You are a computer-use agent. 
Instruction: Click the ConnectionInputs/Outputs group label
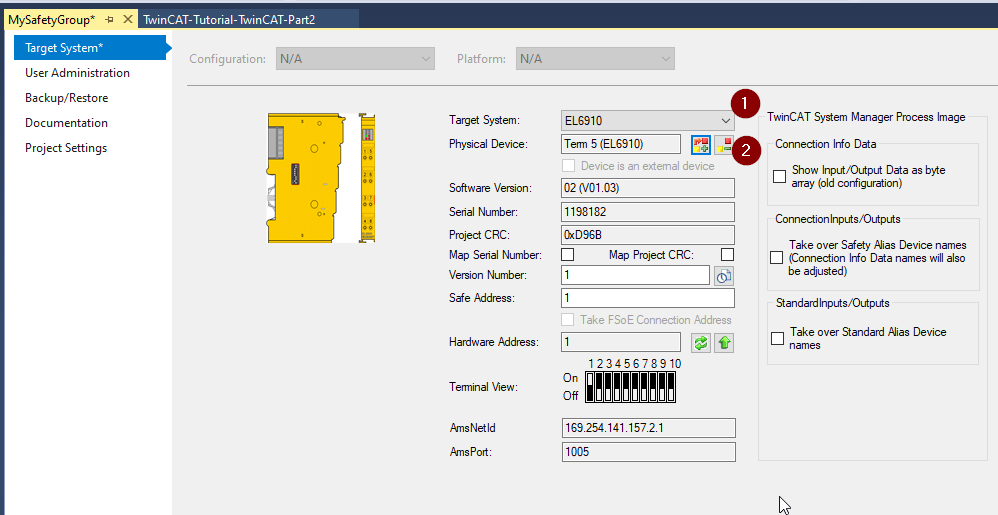coord(838,219)
